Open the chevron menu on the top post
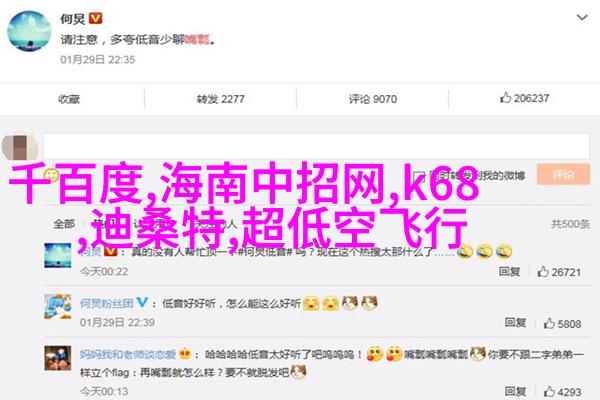 [x=582, y=18]
